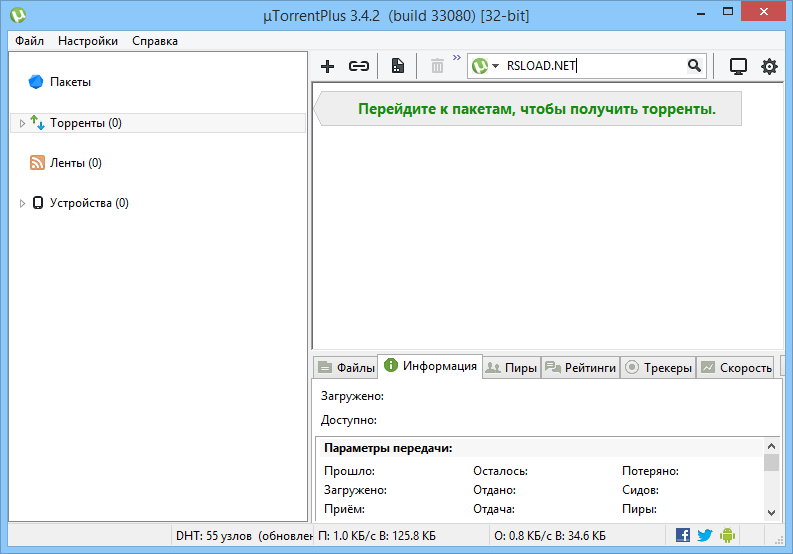Screen dimensions: 793x554
Task: Click the Add Torrent from URL link icon
Action: [359, 66]
